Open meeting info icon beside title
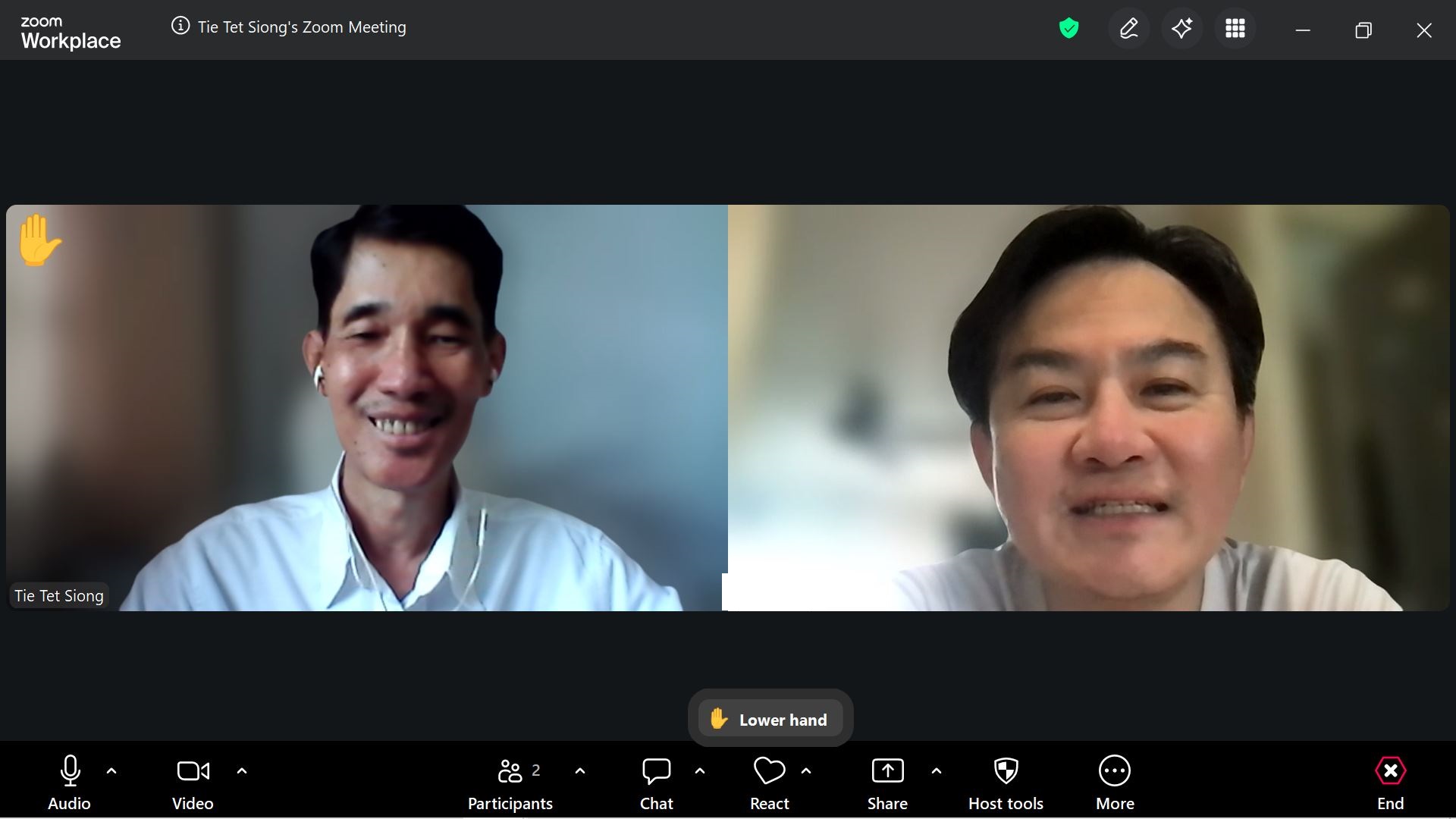Viewport: 1456px width, 819px height. tap(180, 27)
